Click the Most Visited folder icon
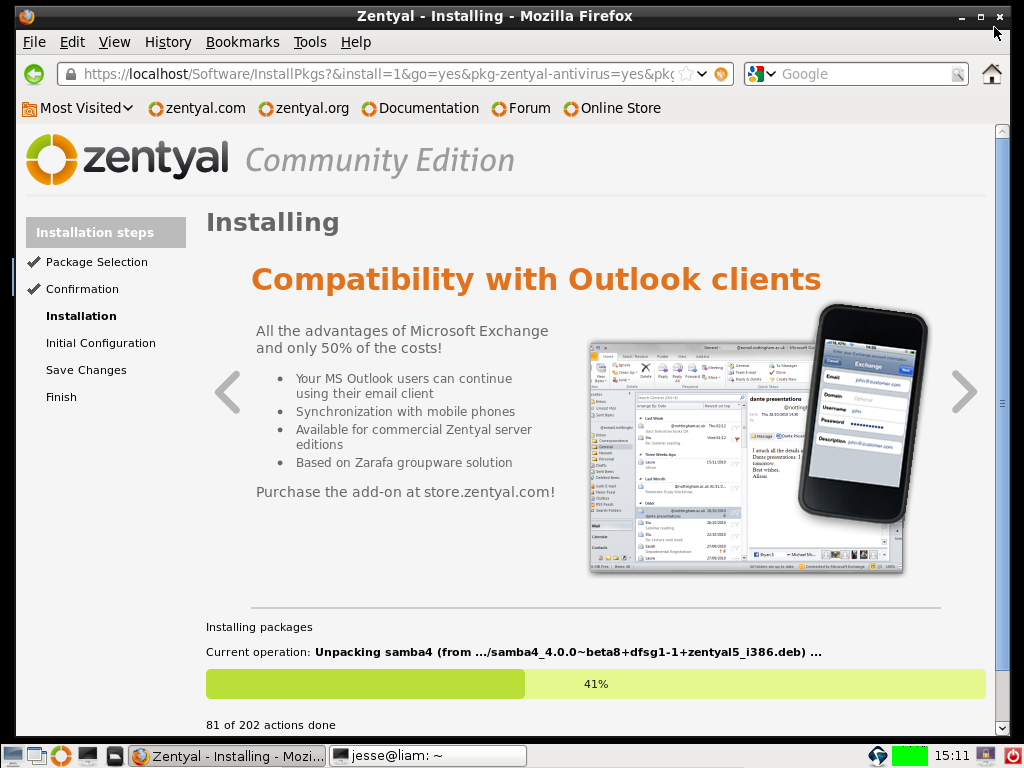 29,109
